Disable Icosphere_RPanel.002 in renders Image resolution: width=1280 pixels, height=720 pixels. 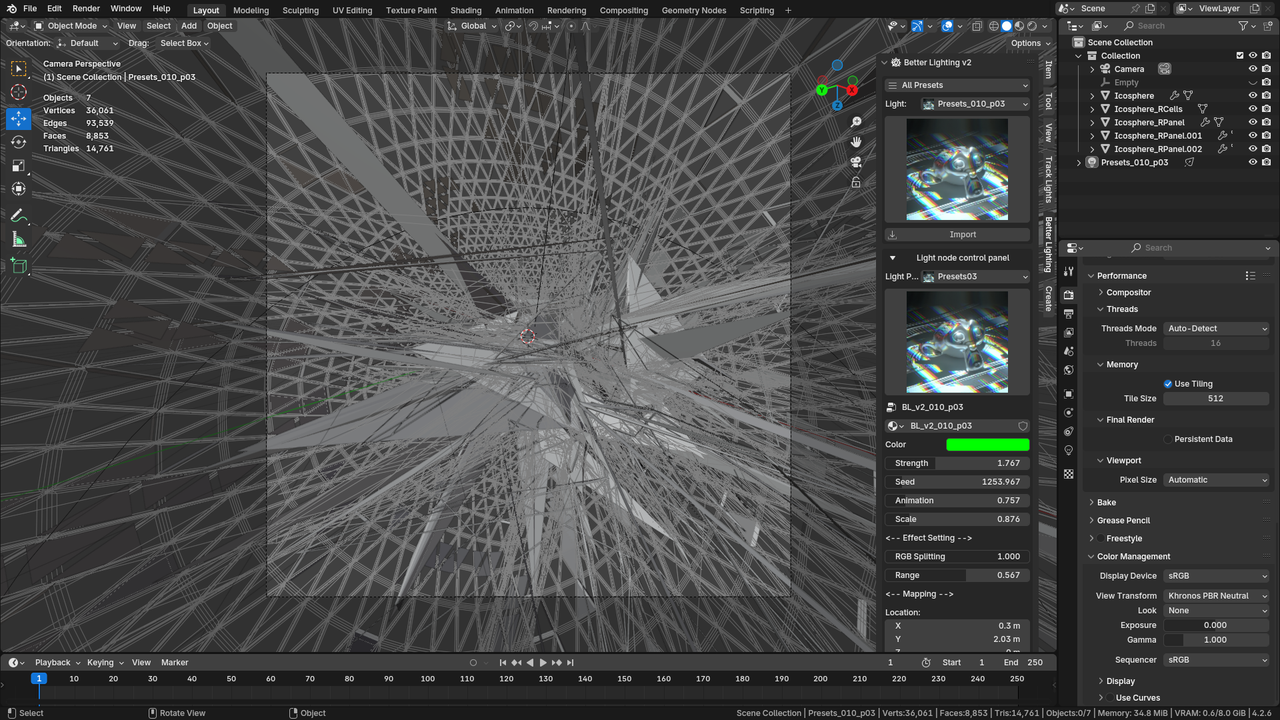[x=1266, y=149]
